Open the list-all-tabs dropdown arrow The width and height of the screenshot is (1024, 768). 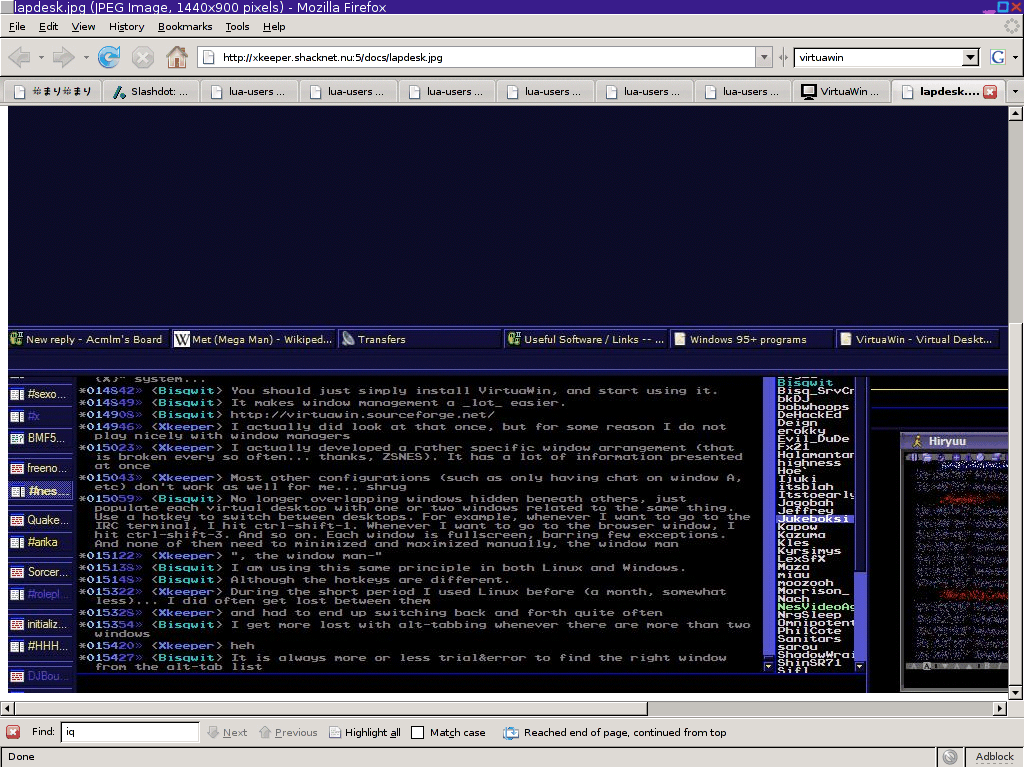click(1015, 91)
